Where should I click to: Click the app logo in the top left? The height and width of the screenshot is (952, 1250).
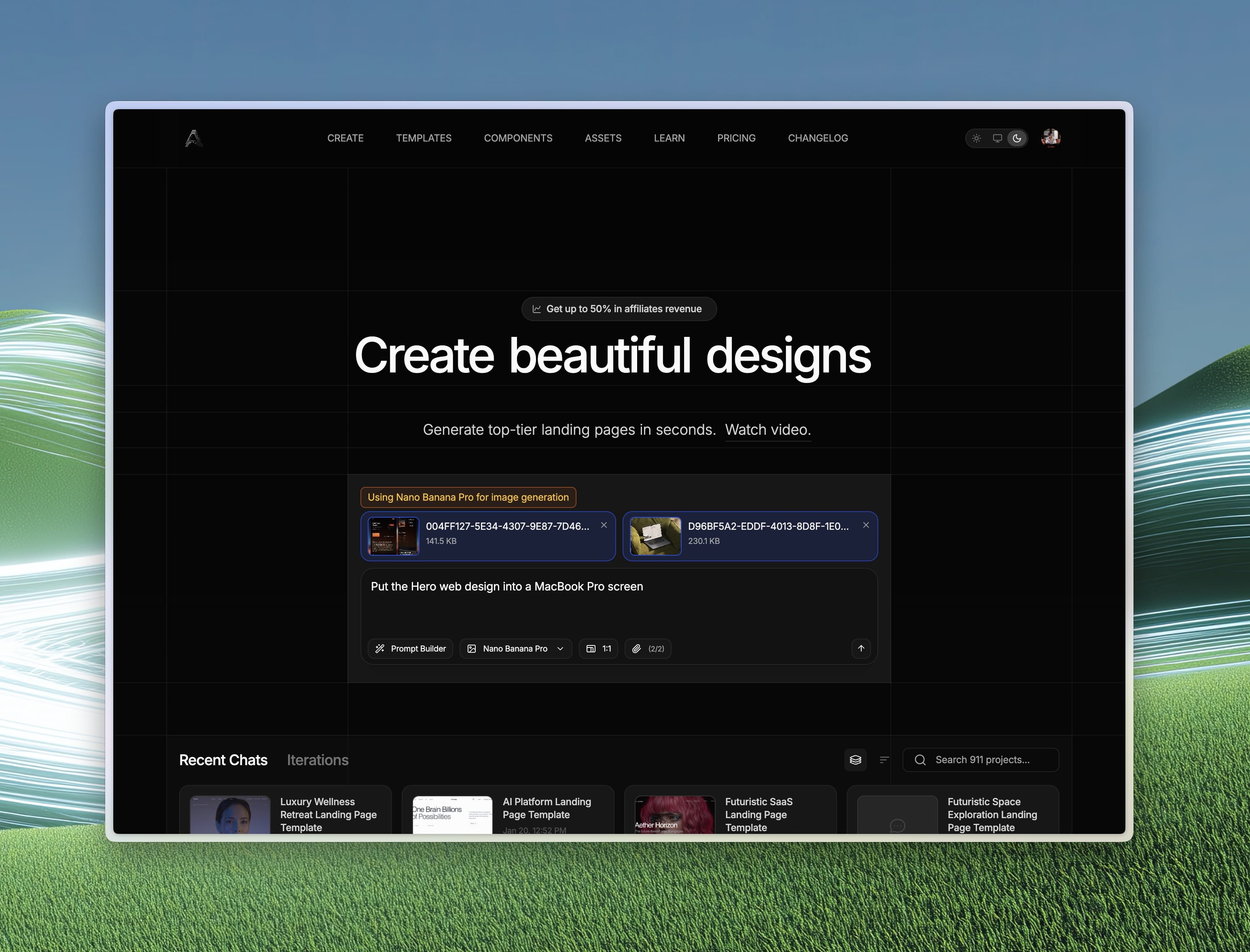click(x=195, y=138)
